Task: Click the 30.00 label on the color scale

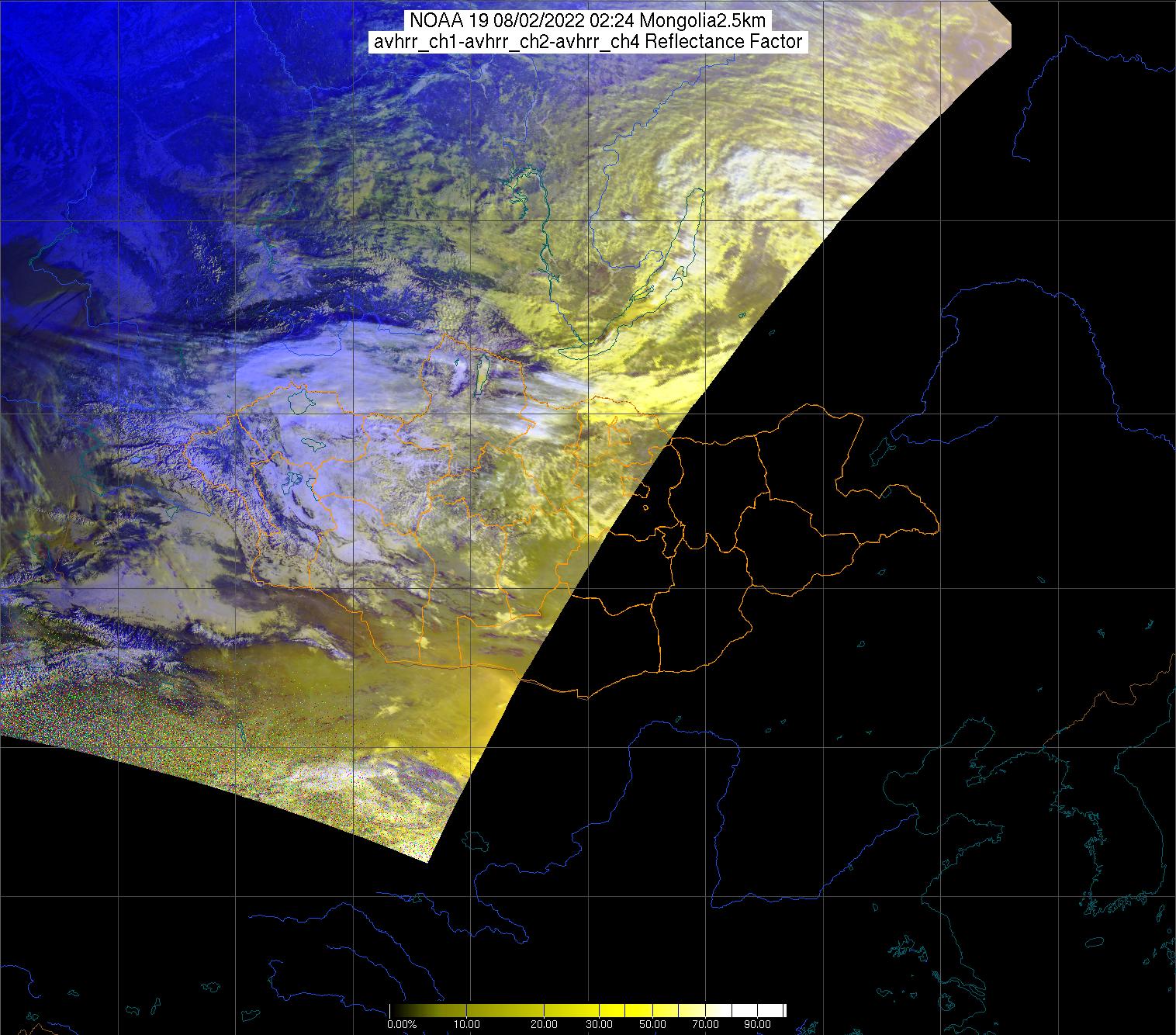Action: [600, 1024]
